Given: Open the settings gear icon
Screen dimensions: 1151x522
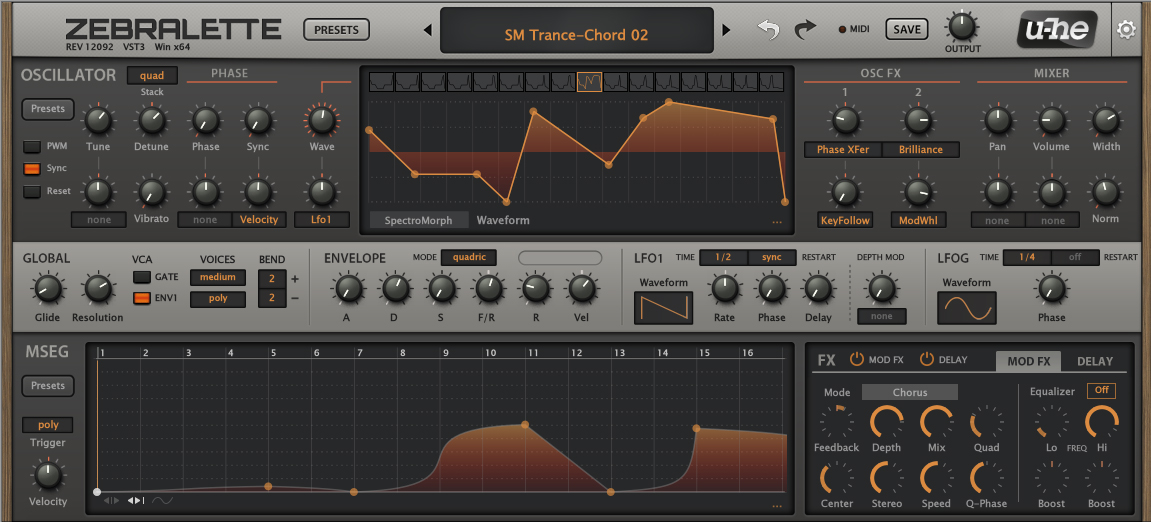Looking at the screenshot, I should click(1125, 29).
